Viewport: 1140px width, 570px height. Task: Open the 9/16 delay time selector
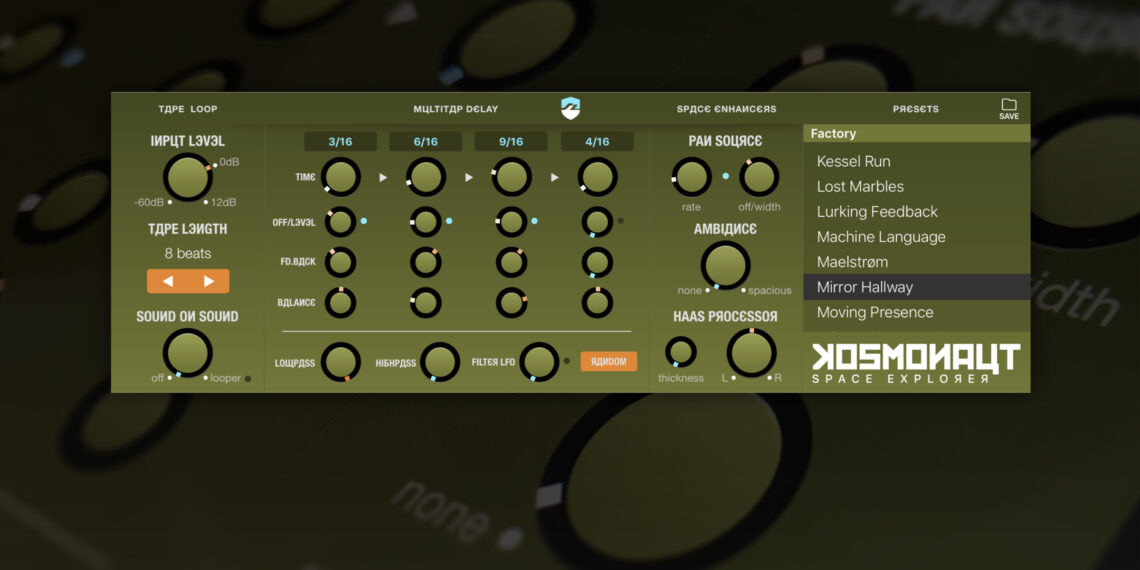511,142
